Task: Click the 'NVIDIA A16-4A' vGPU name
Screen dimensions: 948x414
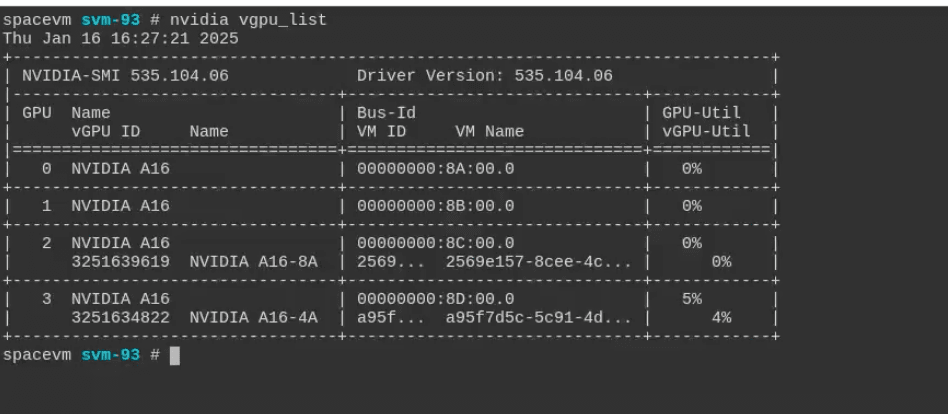Action: tap(252, 317)
